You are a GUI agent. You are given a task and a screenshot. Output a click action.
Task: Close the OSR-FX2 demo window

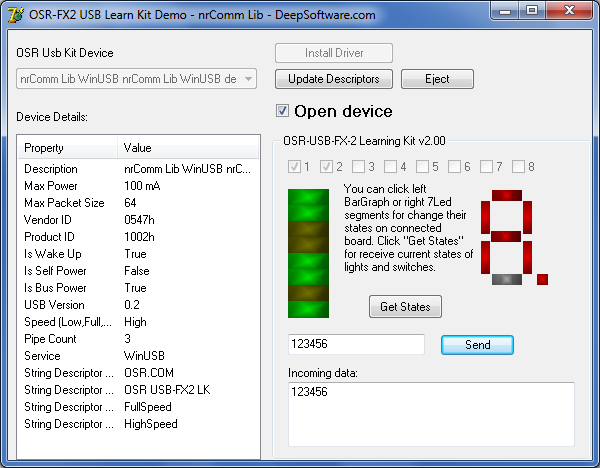(x=570, y=11)
